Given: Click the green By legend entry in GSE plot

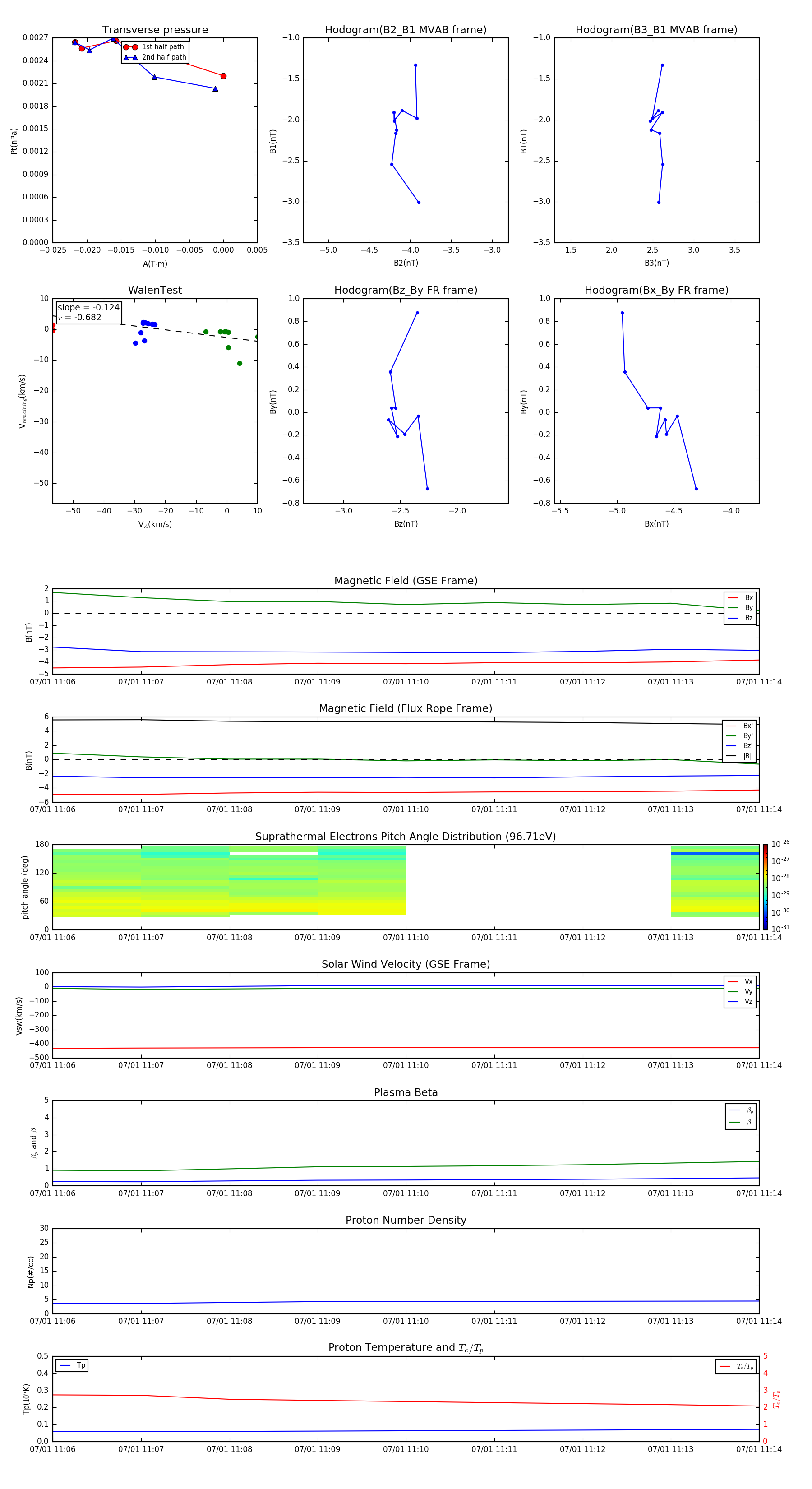Looking at the screenshot, I should [740, 607].
